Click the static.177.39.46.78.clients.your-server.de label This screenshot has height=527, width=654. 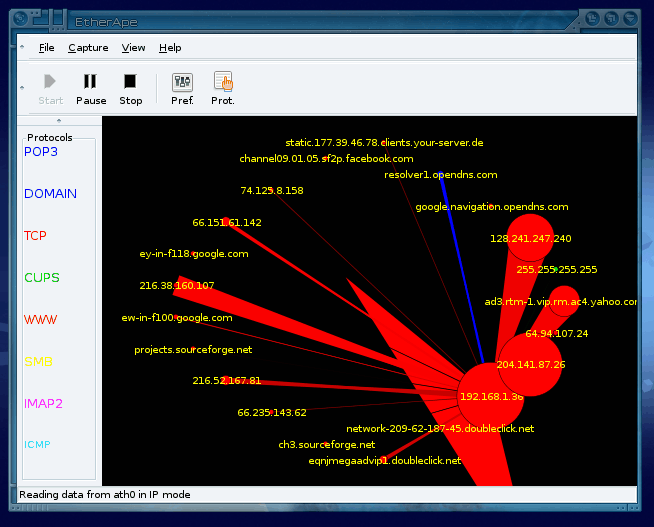coord(384,143)
